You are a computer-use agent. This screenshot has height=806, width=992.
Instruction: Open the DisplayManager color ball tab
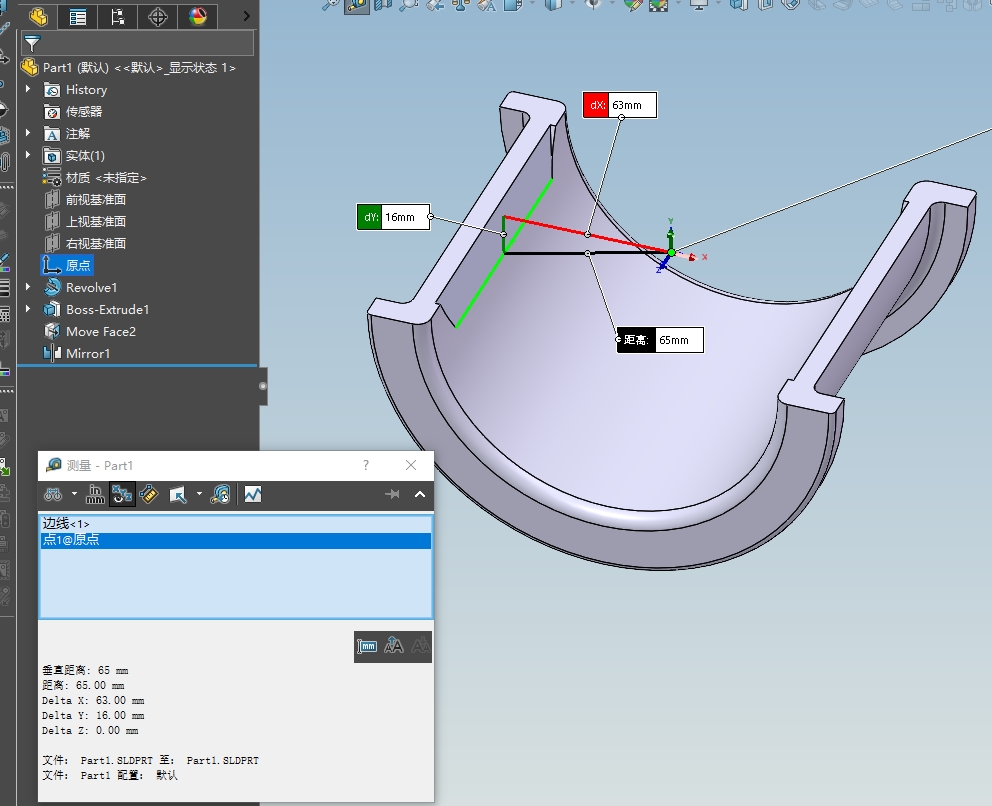pos(198,16)
